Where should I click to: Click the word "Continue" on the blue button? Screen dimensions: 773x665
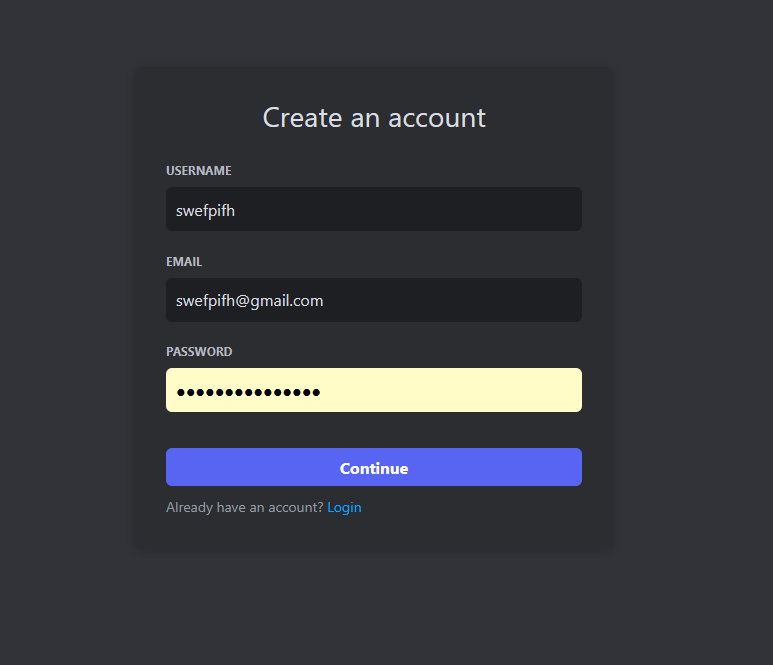click(374, 468)
